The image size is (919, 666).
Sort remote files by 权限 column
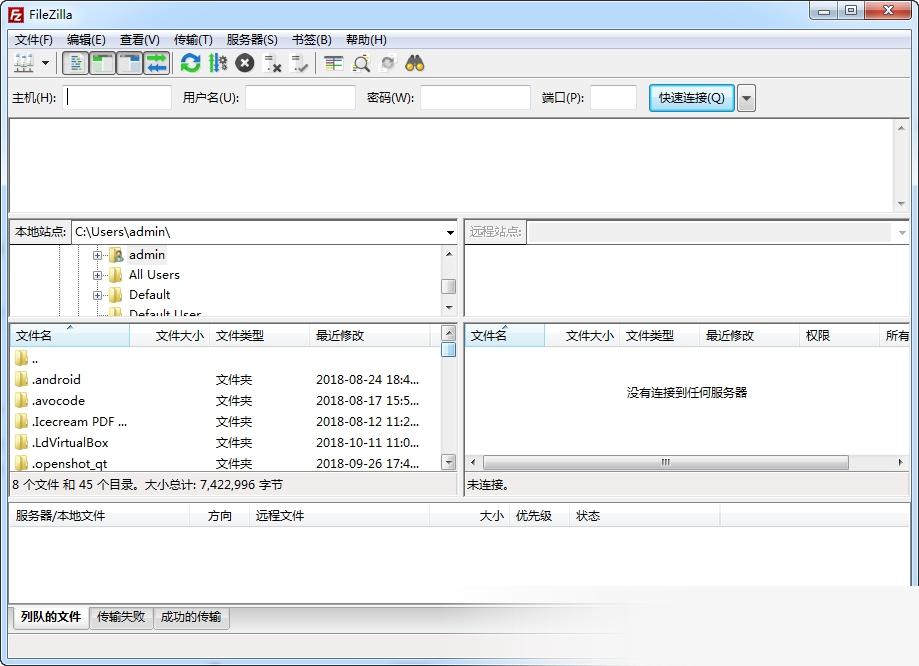pyautogui.click(x=838, y=335)
